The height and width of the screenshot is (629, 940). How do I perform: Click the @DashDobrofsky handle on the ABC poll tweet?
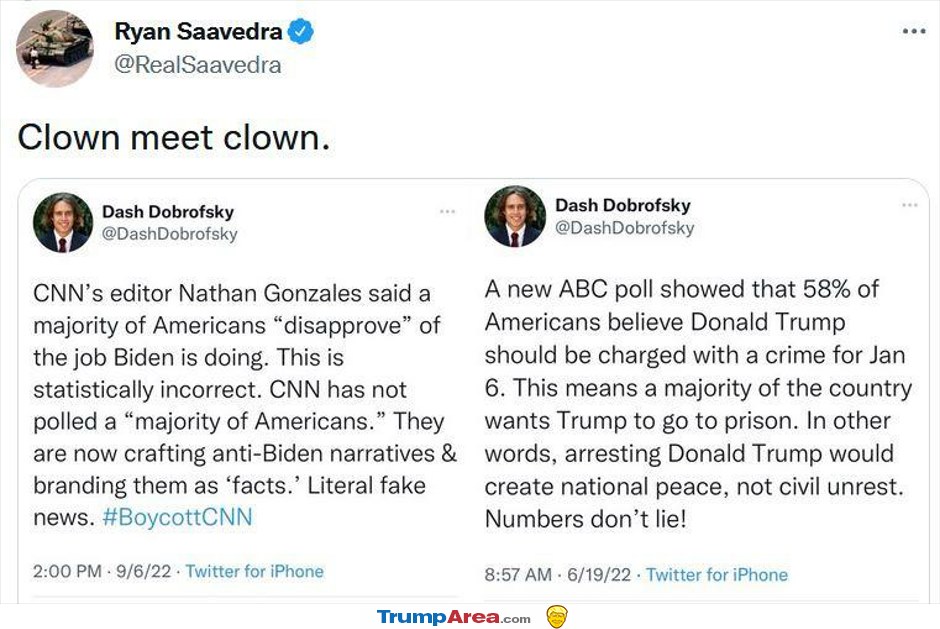pos(624,227)
